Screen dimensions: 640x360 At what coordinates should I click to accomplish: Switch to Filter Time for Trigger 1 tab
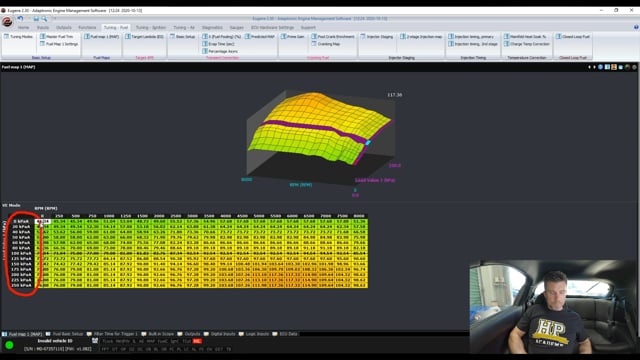pos(112,334)
